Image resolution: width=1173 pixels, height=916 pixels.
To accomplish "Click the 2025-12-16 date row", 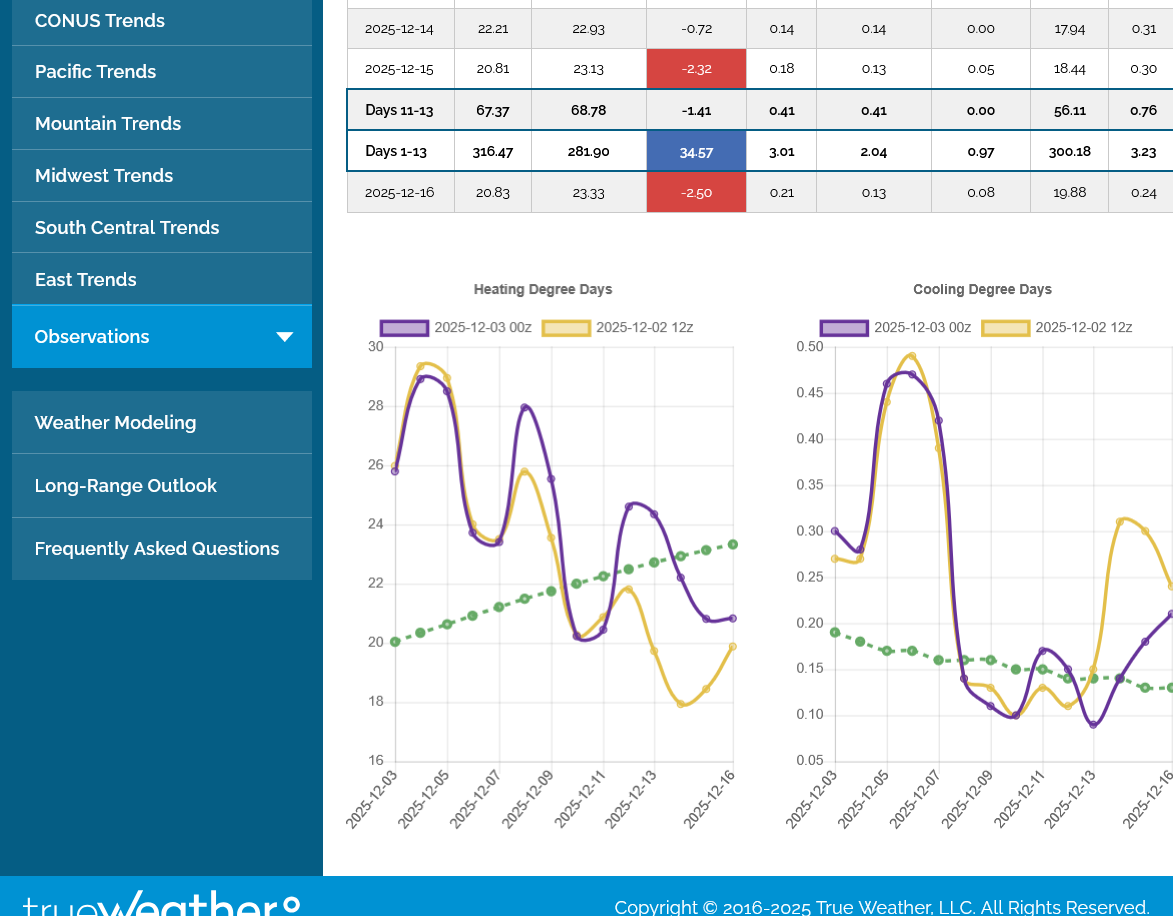I will point(400,193).
